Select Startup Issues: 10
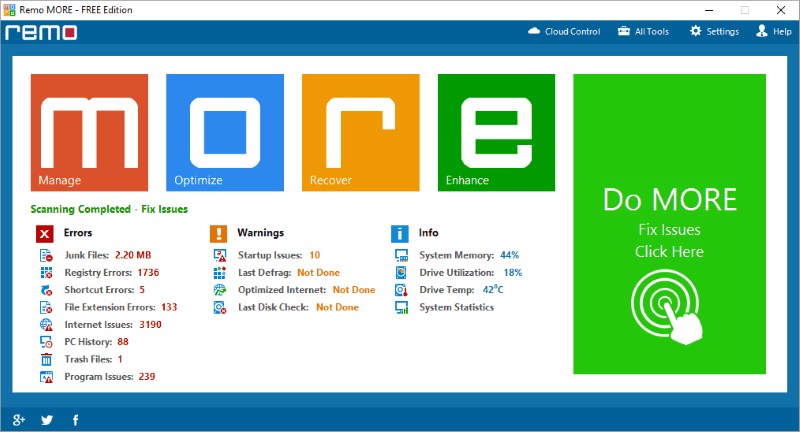800x432 pixels. click(279, 255)
